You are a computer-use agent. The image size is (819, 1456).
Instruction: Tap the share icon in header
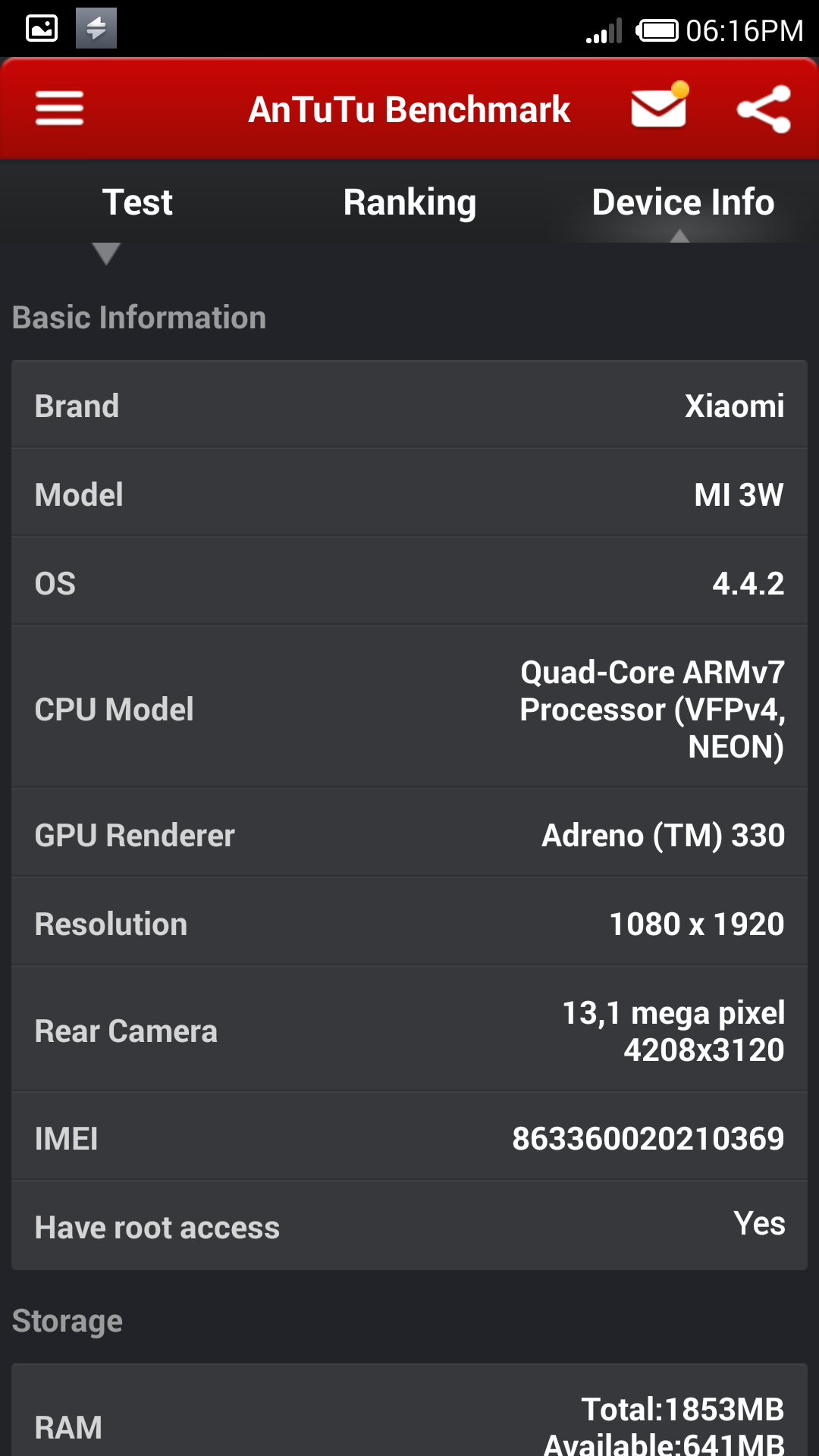click(x=764, y=109)
